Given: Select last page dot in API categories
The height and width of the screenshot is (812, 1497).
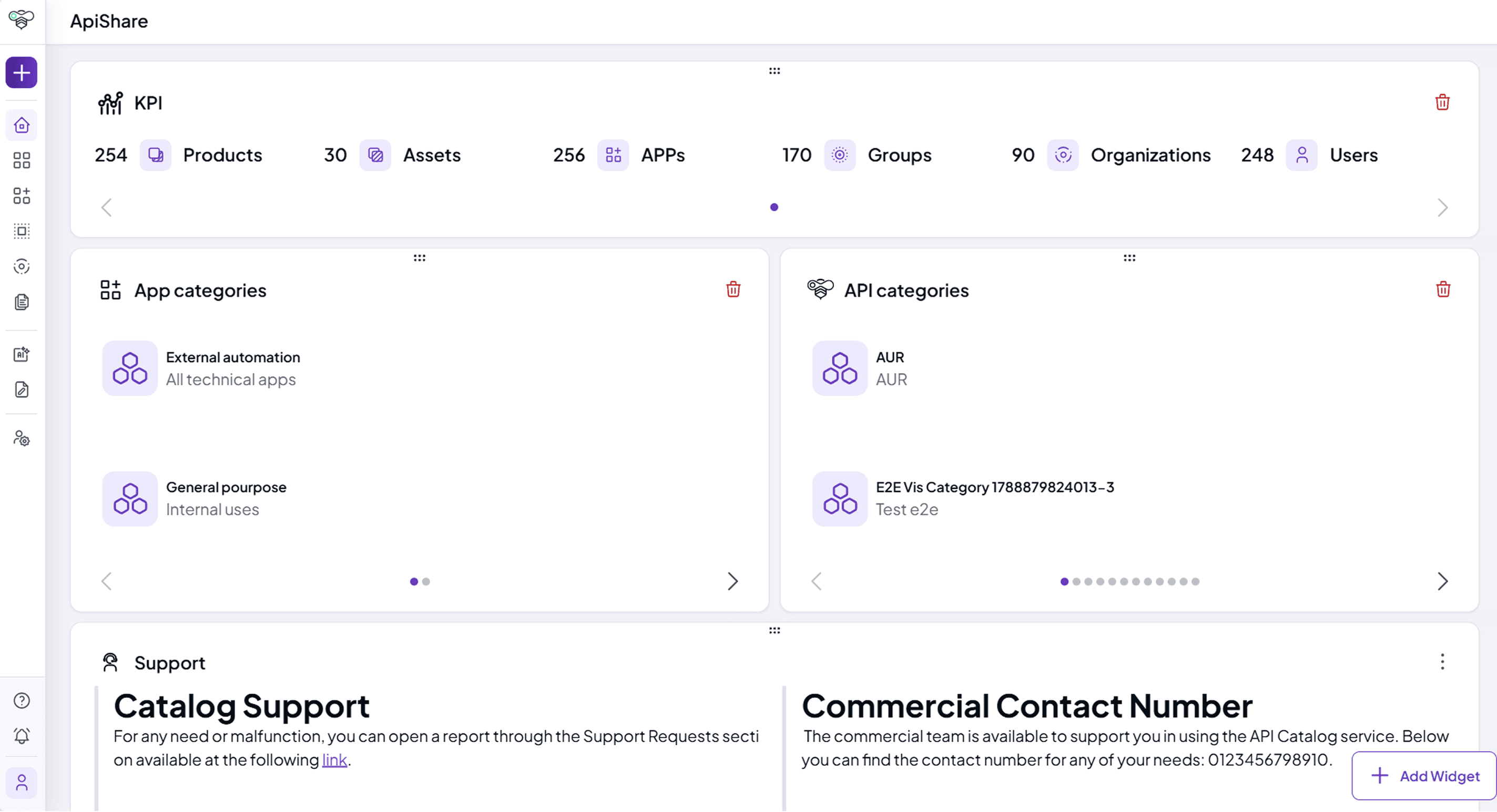Looking at the screenshot, I should pos(1195,581).
